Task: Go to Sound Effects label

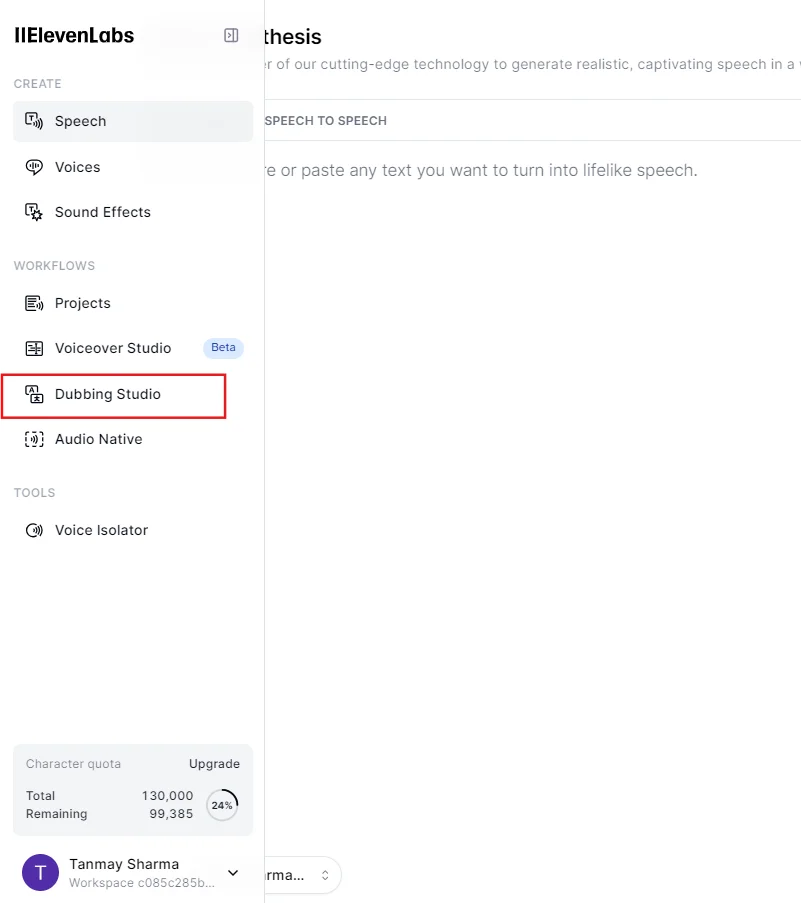Action: 103,212
